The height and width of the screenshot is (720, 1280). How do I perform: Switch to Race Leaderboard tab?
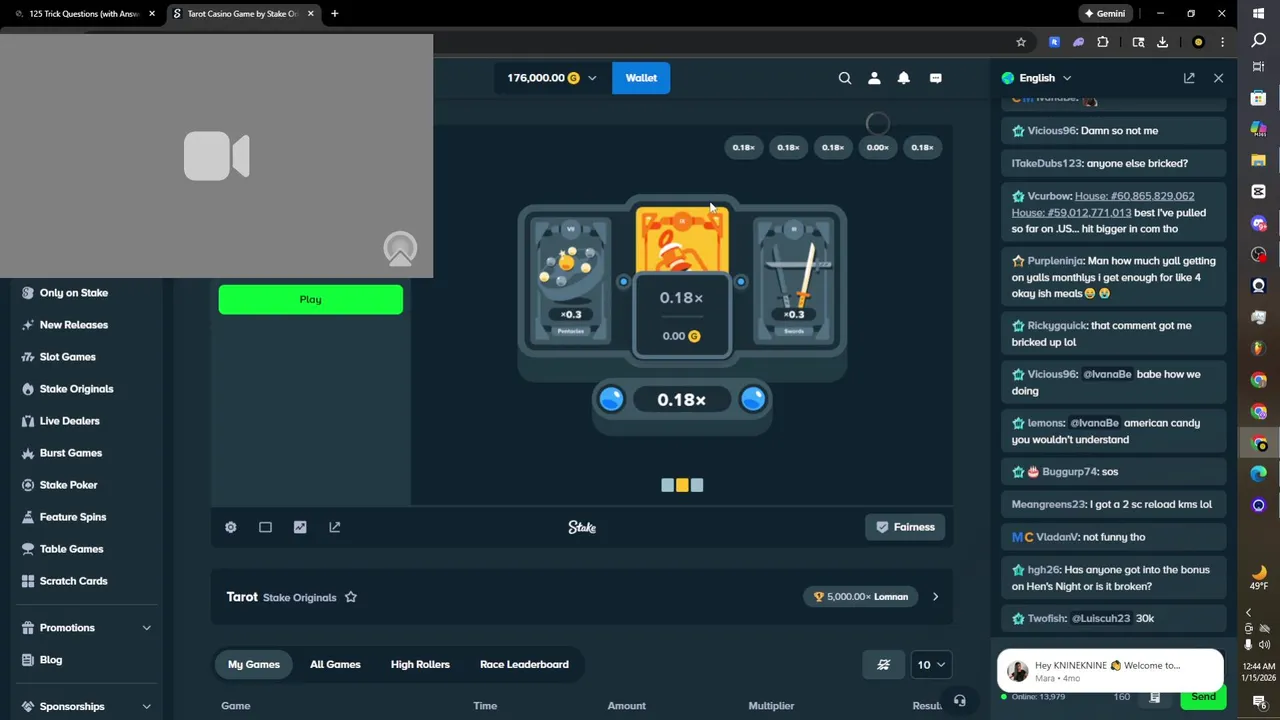coord(524,664)
